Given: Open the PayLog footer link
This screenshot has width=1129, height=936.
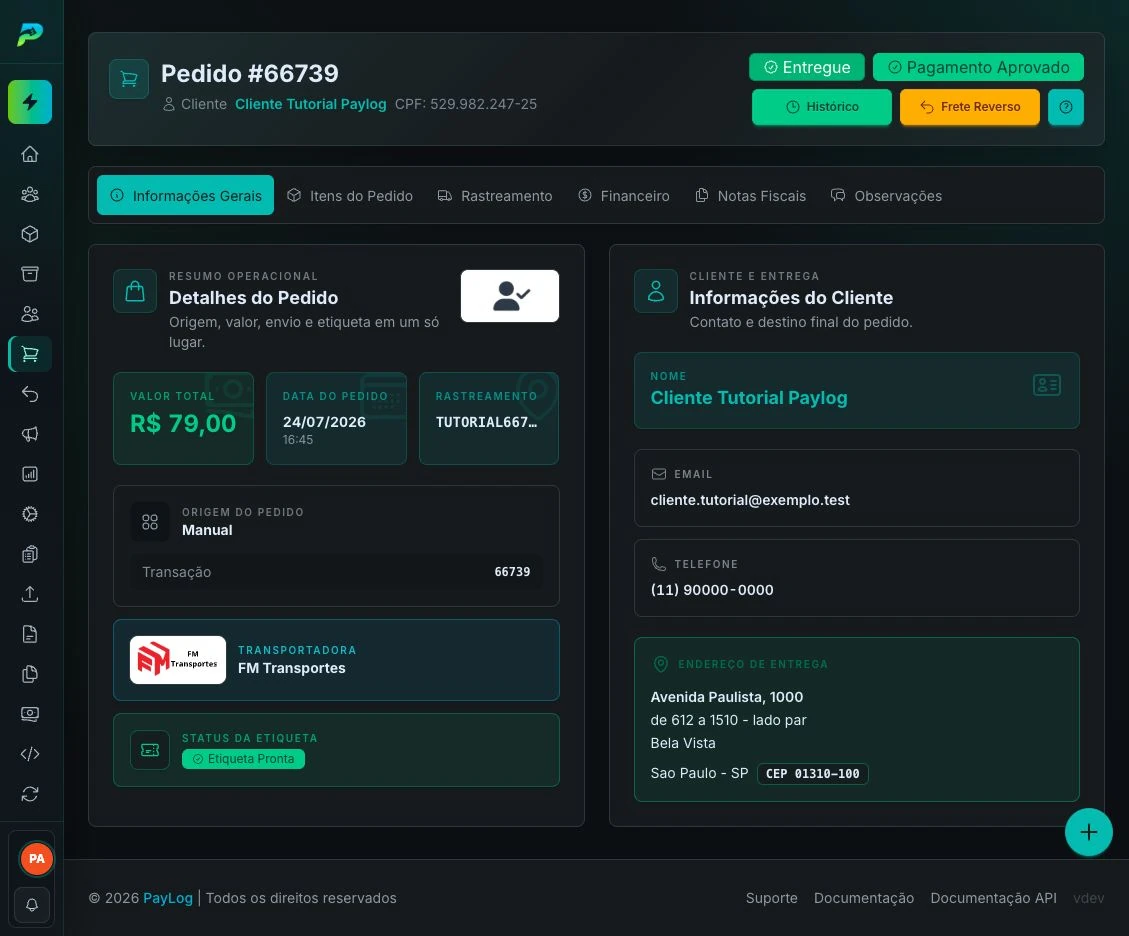Looking at the screenshot, I should [x=168, y=898].
